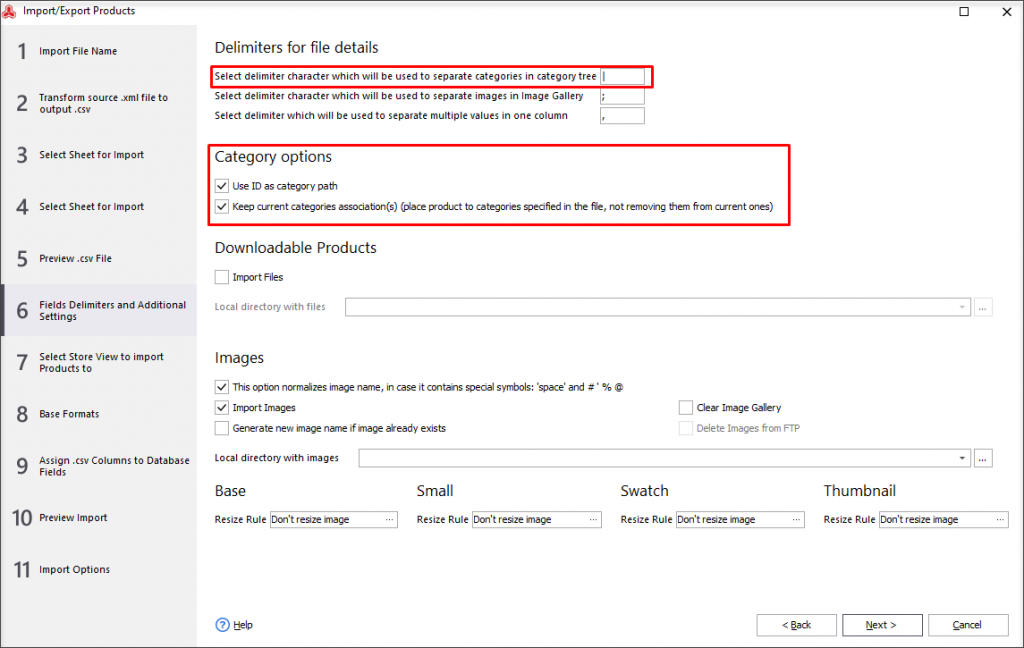Click the Next button
The height and width of the screenshot is (648, 1024).
[881, 625]
